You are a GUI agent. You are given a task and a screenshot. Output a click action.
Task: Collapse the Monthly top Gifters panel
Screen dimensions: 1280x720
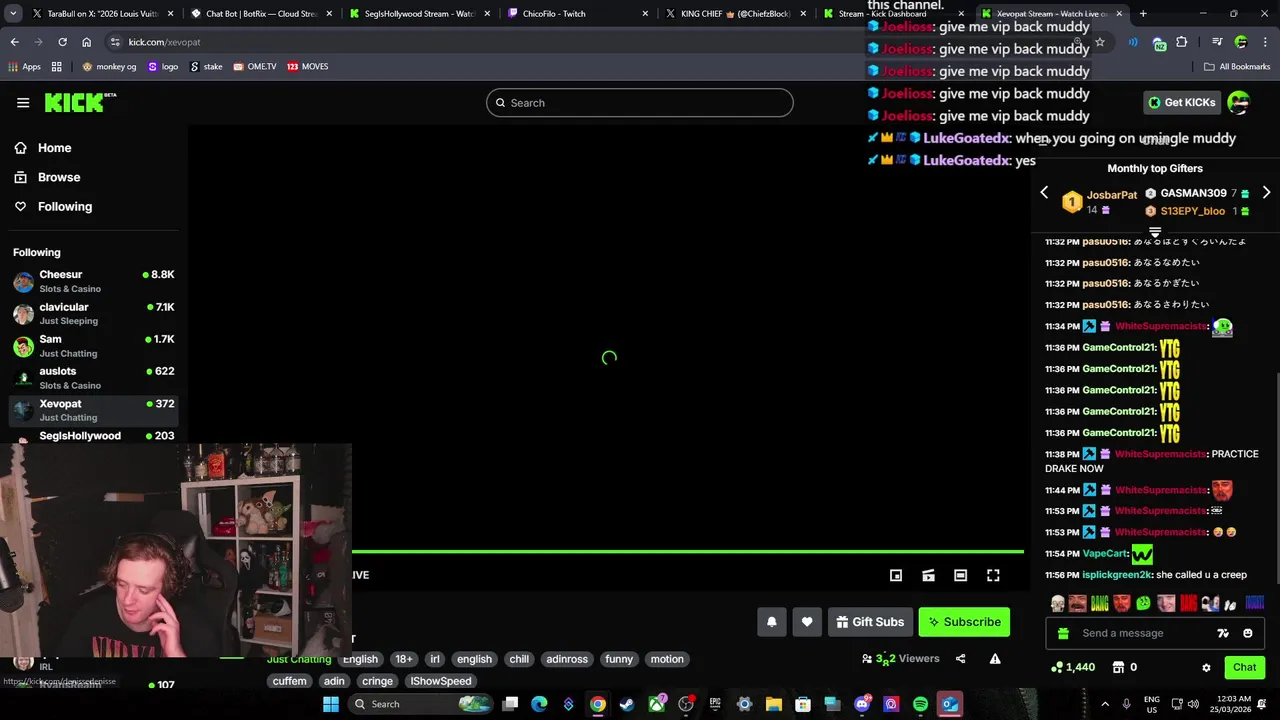(1155, 232)
